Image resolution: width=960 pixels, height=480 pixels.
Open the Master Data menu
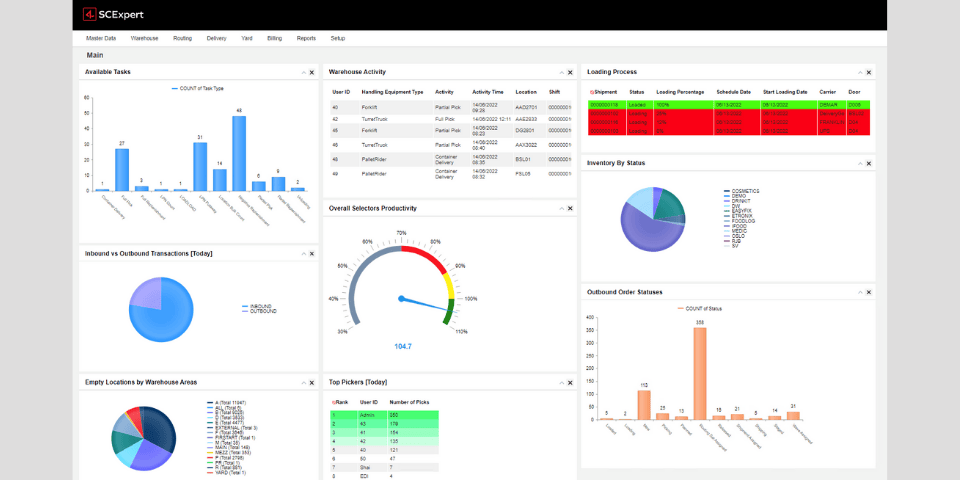click(x=101, y=38)
